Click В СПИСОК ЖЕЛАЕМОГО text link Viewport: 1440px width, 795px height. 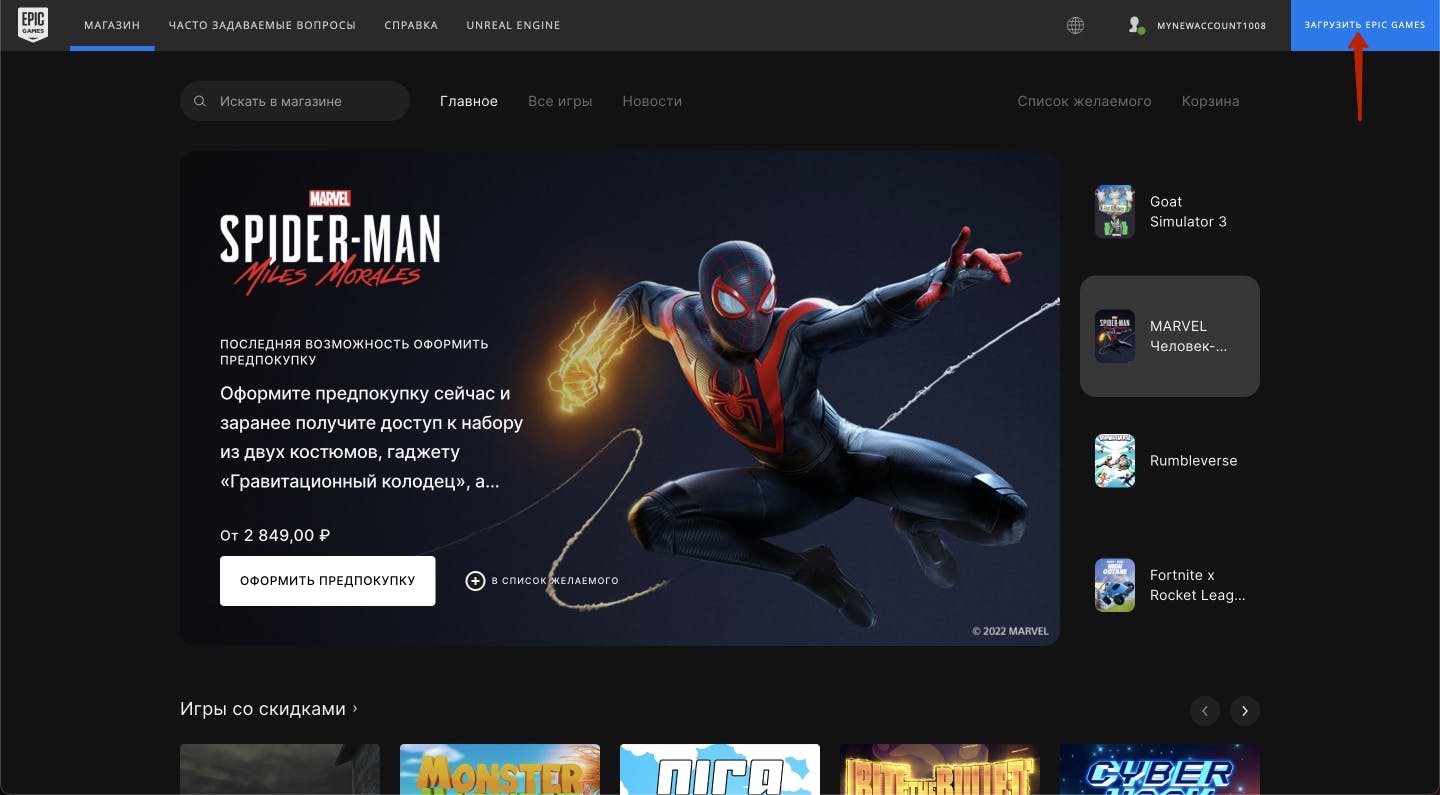point(555,580)
